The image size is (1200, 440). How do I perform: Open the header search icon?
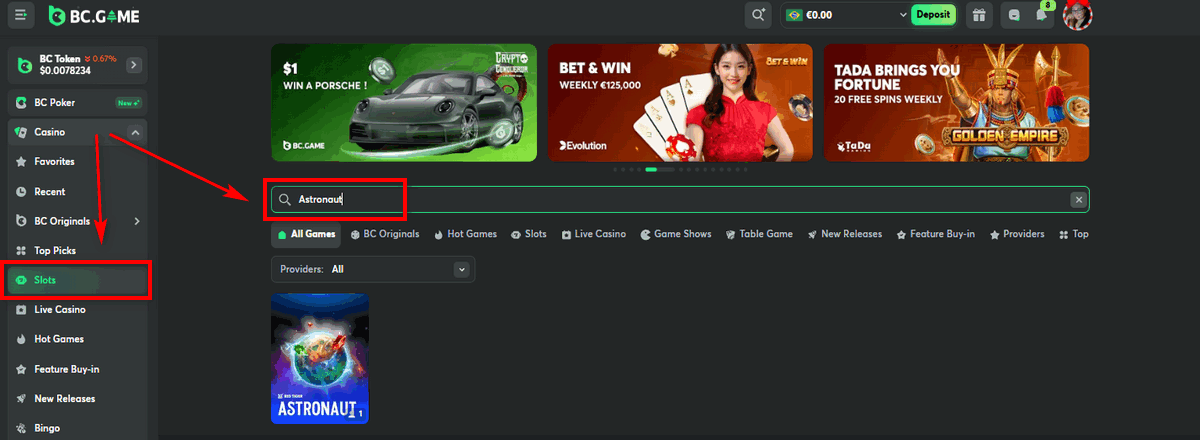coord(758,15)
